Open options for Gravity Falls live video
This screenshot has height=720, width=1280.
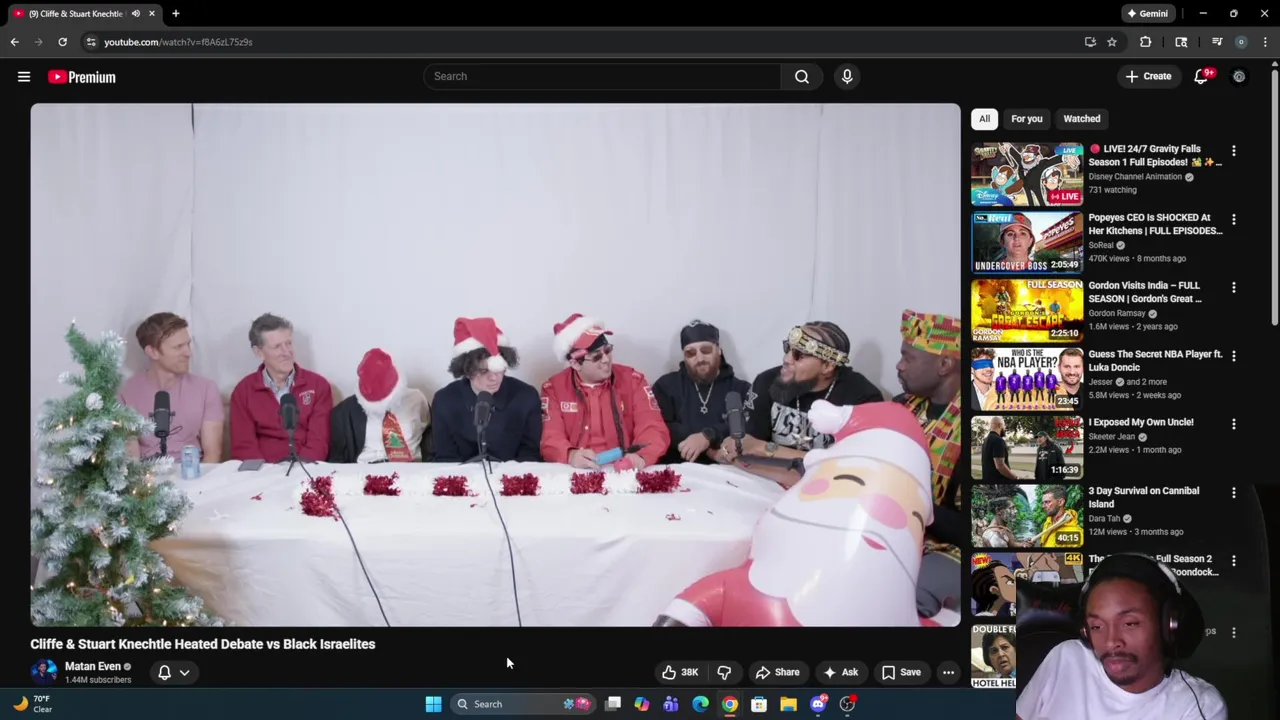click(1233, 150)
